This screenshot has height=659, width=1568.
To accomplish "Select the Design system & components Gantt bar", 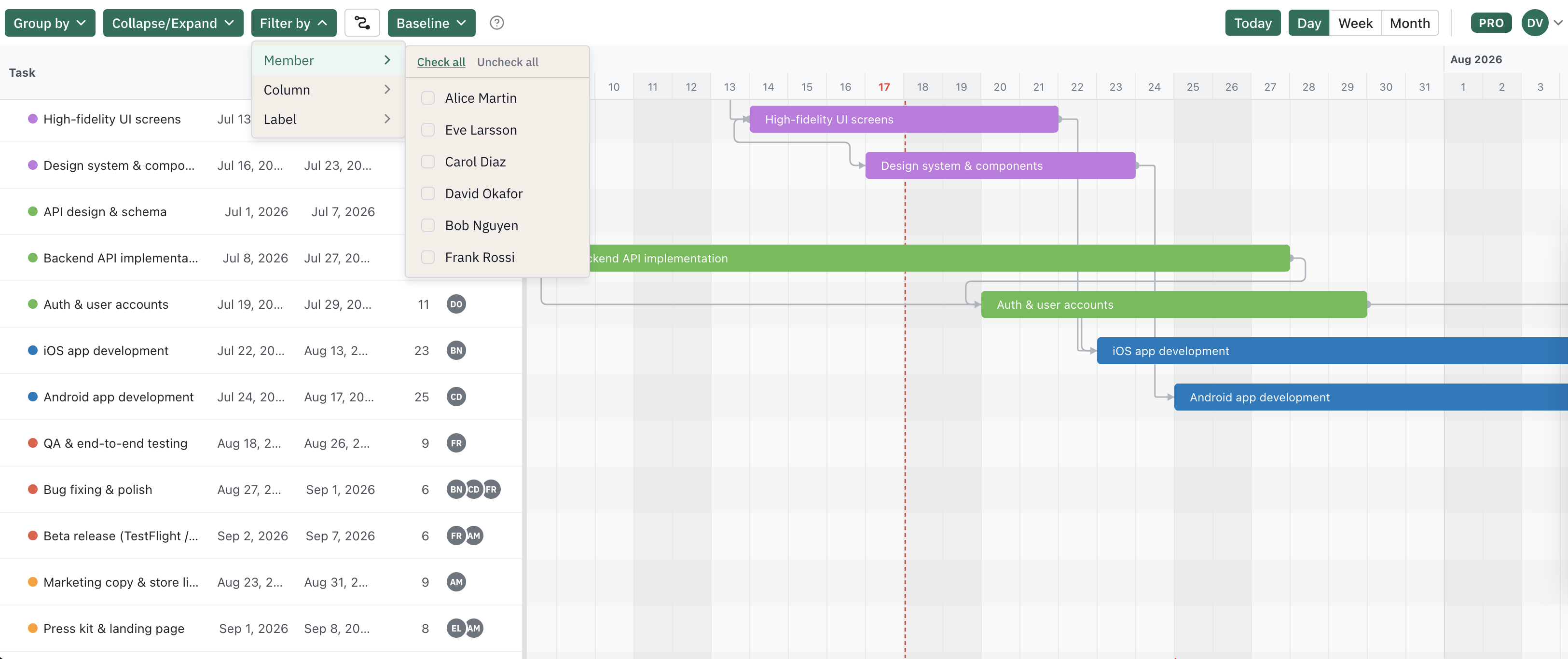I will tap(1000, 165).
